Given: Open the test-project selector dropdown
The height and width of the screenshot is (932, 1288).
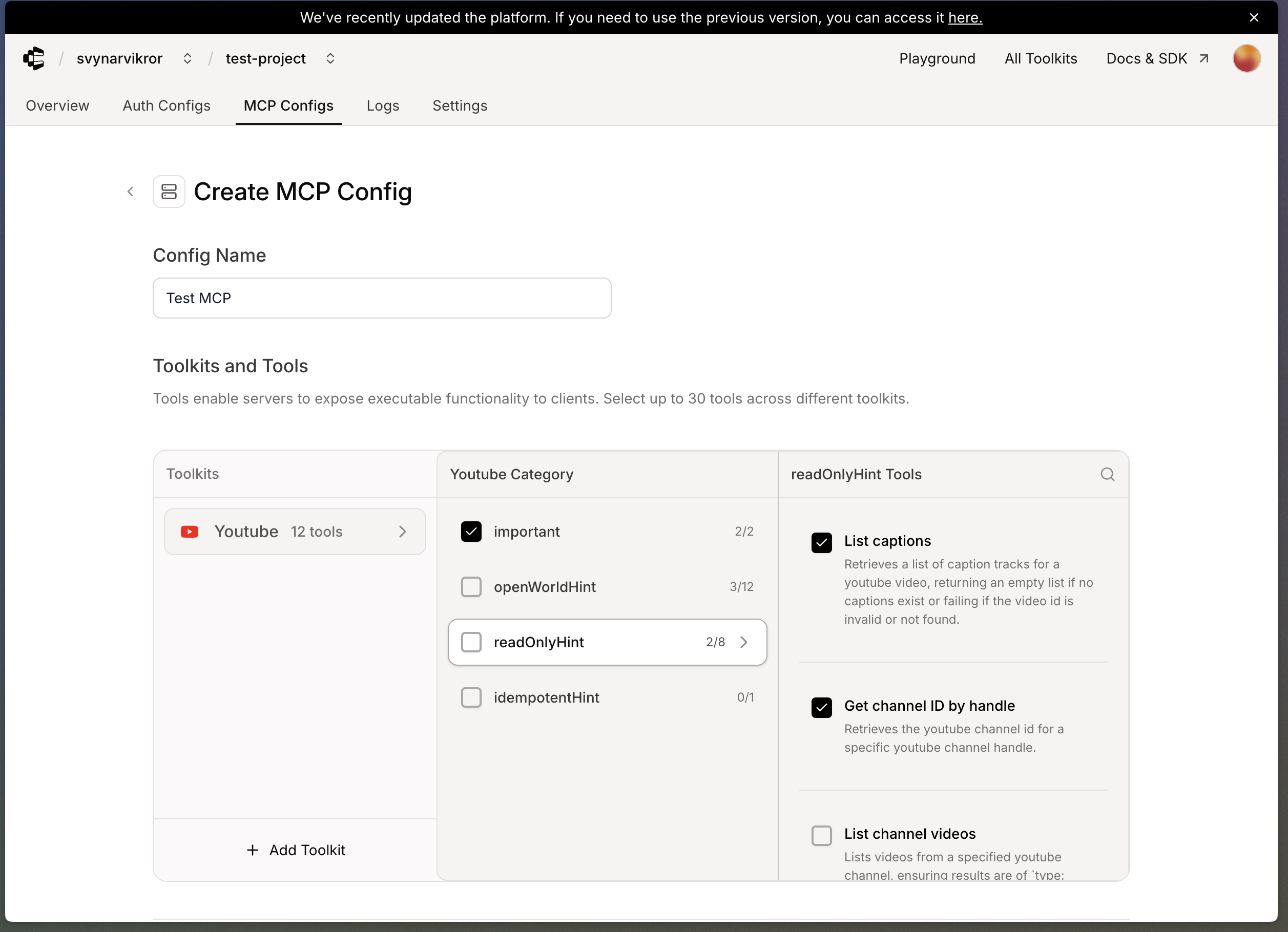Looking at the screenshot, I should tap(330, 58).
